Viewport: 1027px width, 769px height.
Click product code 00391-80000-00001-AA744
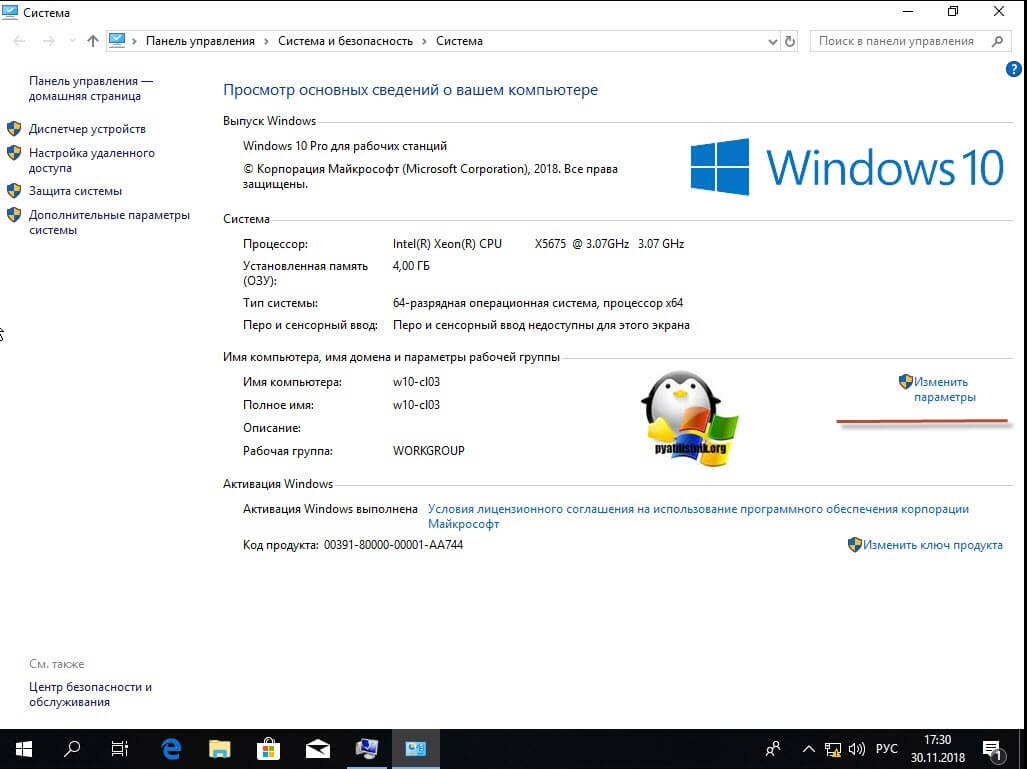[x=393, y=545]
